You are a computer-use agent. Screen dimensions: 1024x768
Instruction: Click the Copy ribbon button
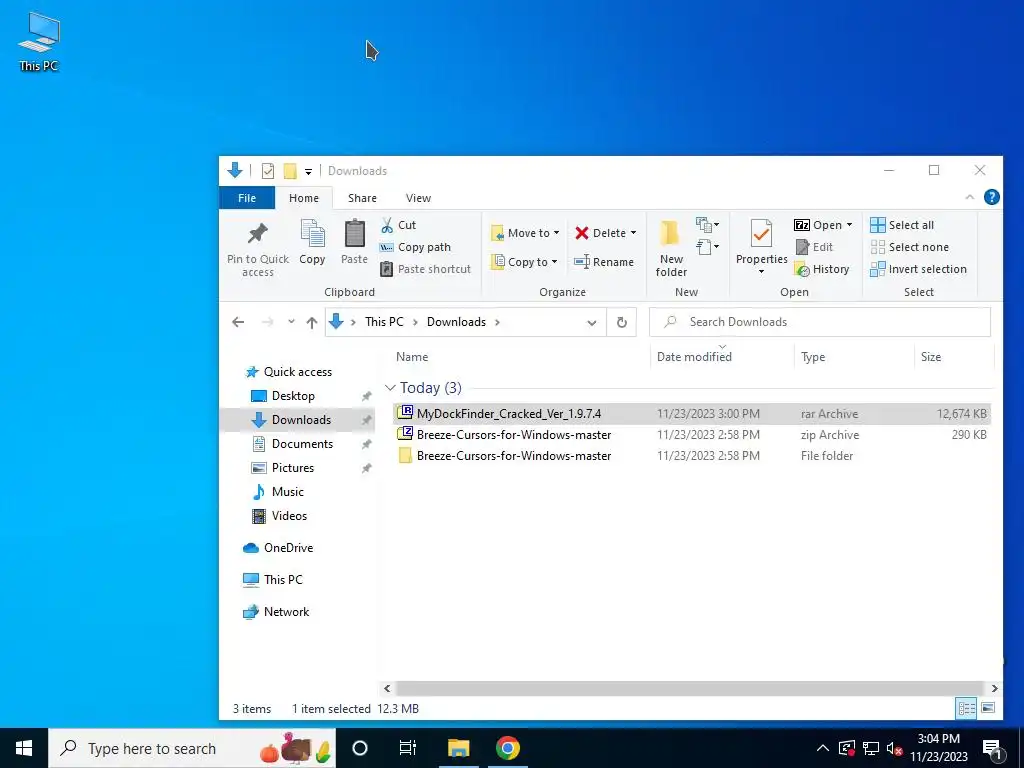click(312, 242)
